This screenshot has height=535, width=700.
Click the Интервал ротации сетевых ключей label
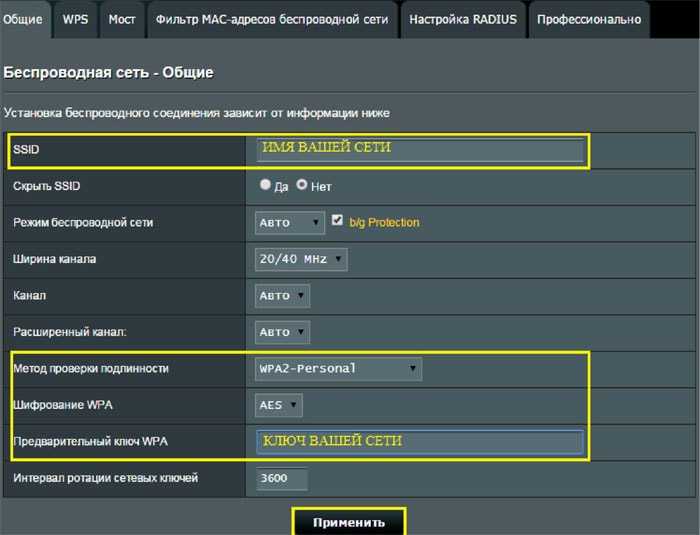point(105,478)
